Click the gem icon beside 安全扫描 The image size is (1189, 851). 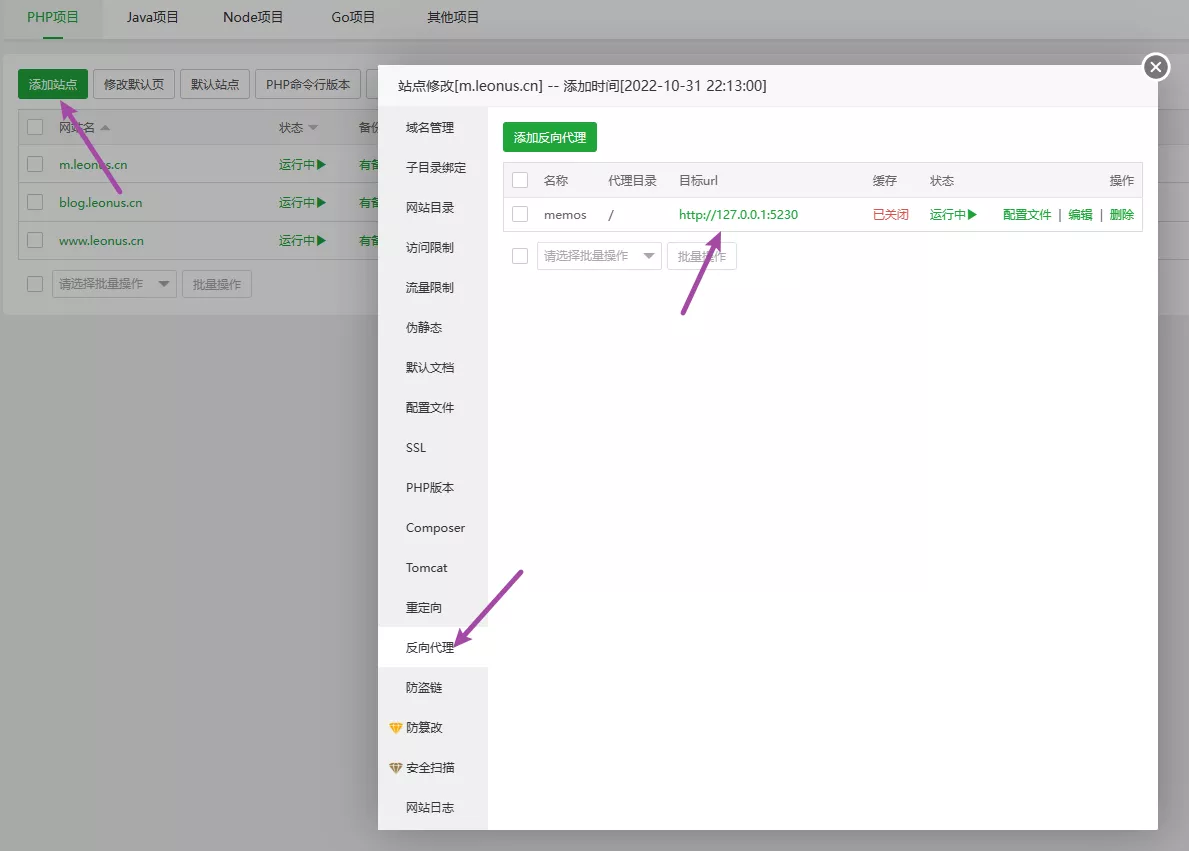(396, 768)
